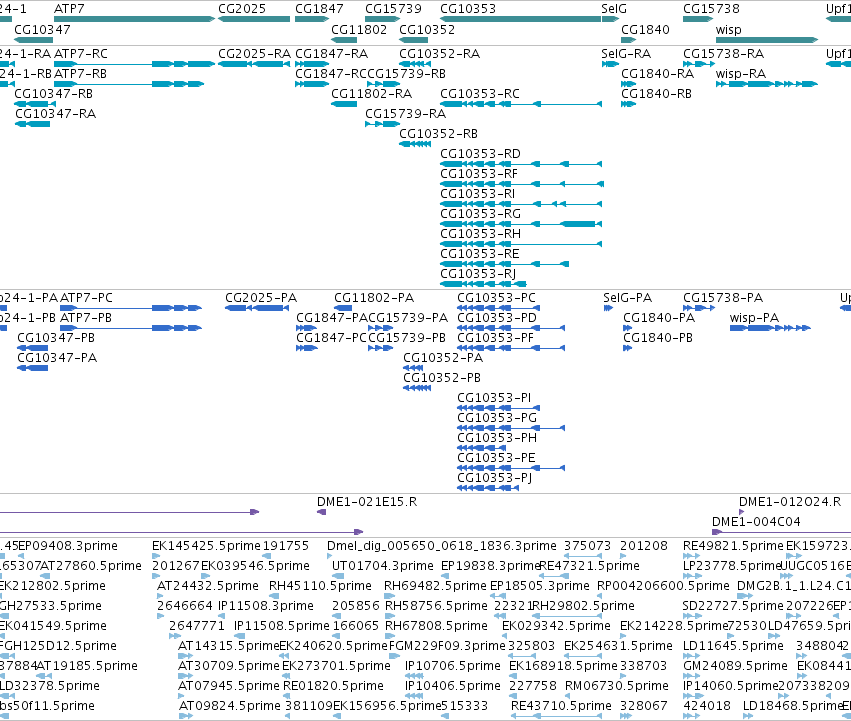Click the ATP7-PC protein label
Screen dimensions: 851x721
click(86, 298)
